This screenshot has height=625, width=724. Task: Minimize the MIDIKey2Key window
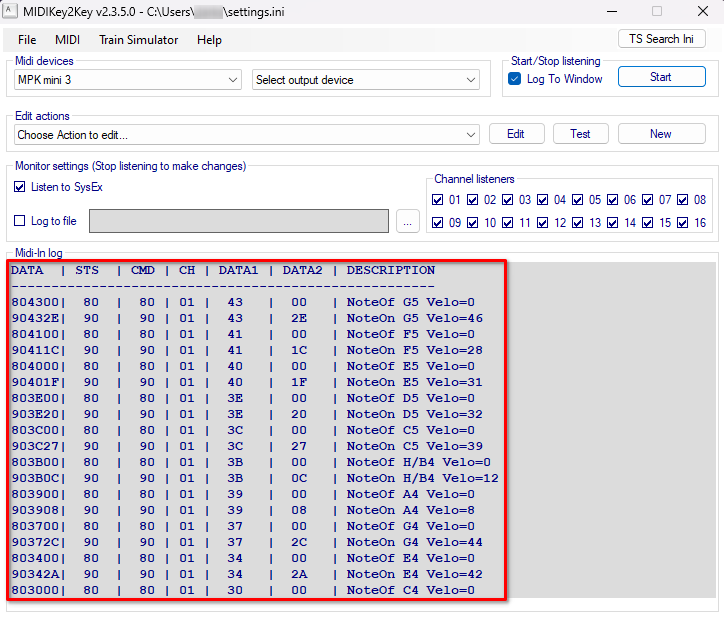612,11
